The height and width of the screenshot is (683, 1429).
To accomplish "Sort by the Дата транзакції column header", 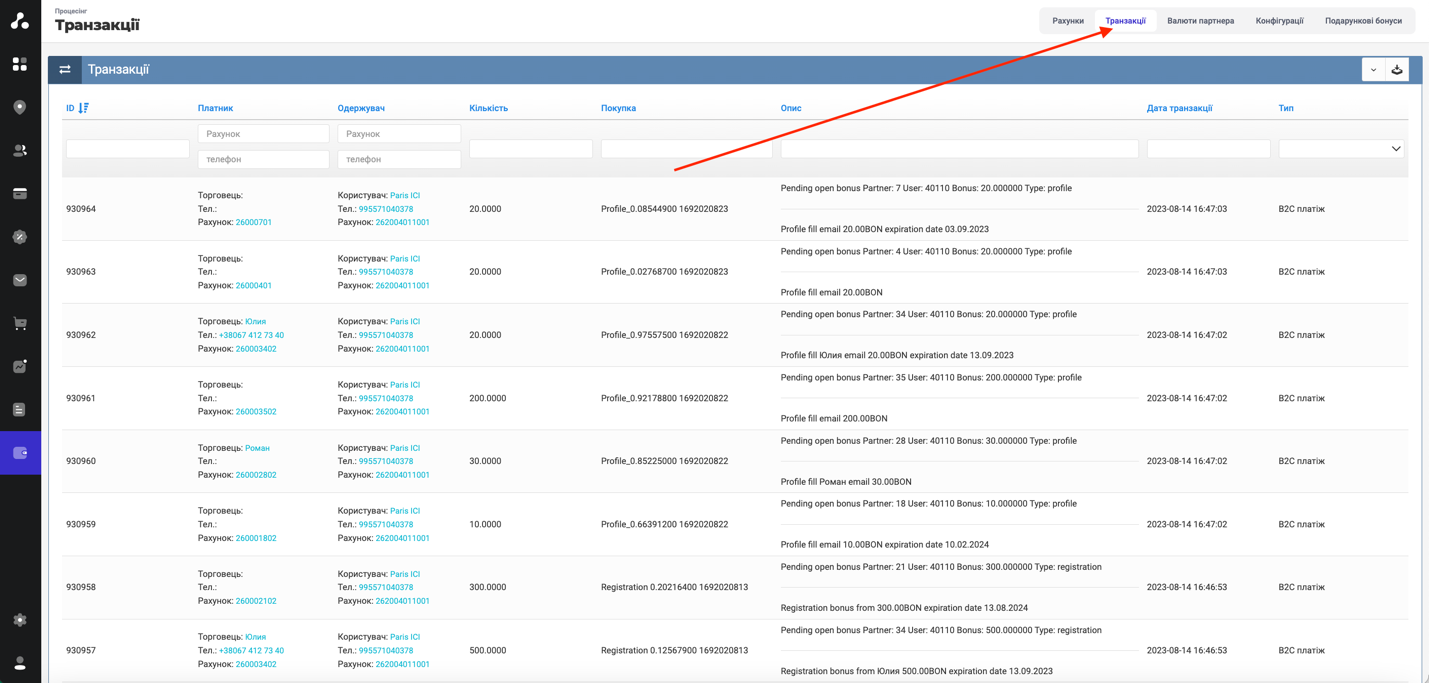I will [1179, 108].
